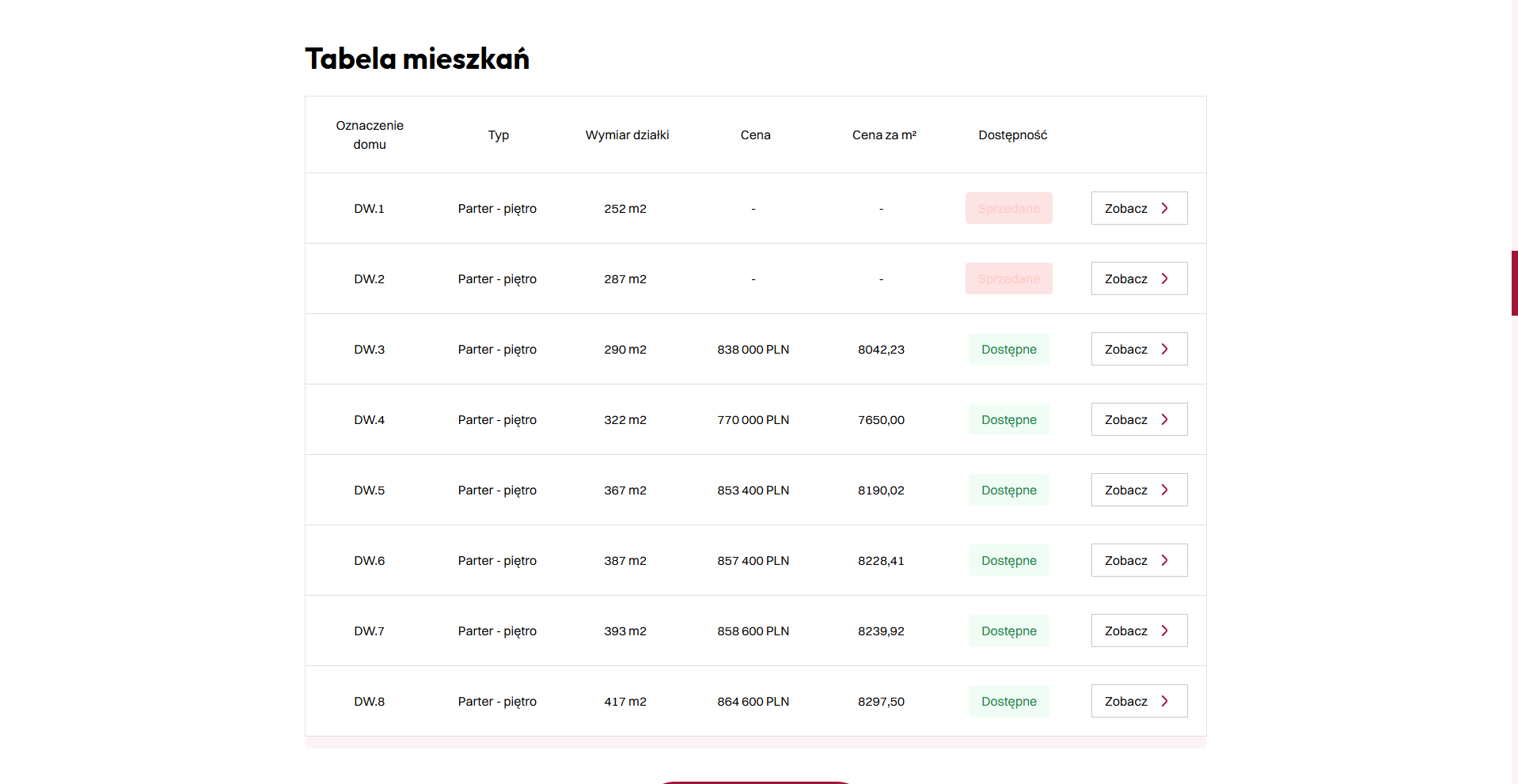Click the arrow icon in DW.4 row
1518x784 pixels.
[1164, 419]
